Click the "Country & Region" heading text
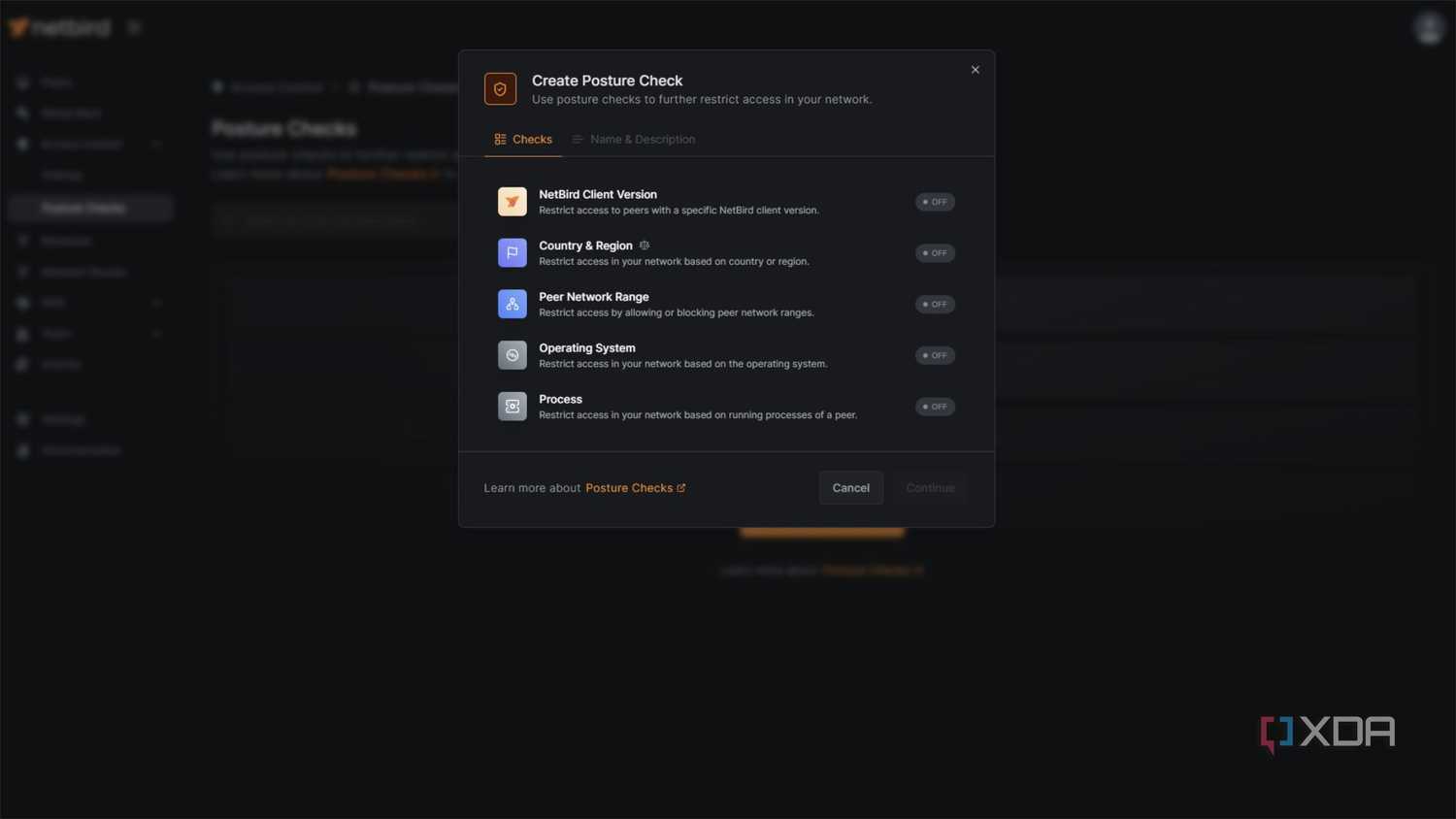Image resolution: width=1456 pixels, height=819 pixels. click(x=585, y=246)
